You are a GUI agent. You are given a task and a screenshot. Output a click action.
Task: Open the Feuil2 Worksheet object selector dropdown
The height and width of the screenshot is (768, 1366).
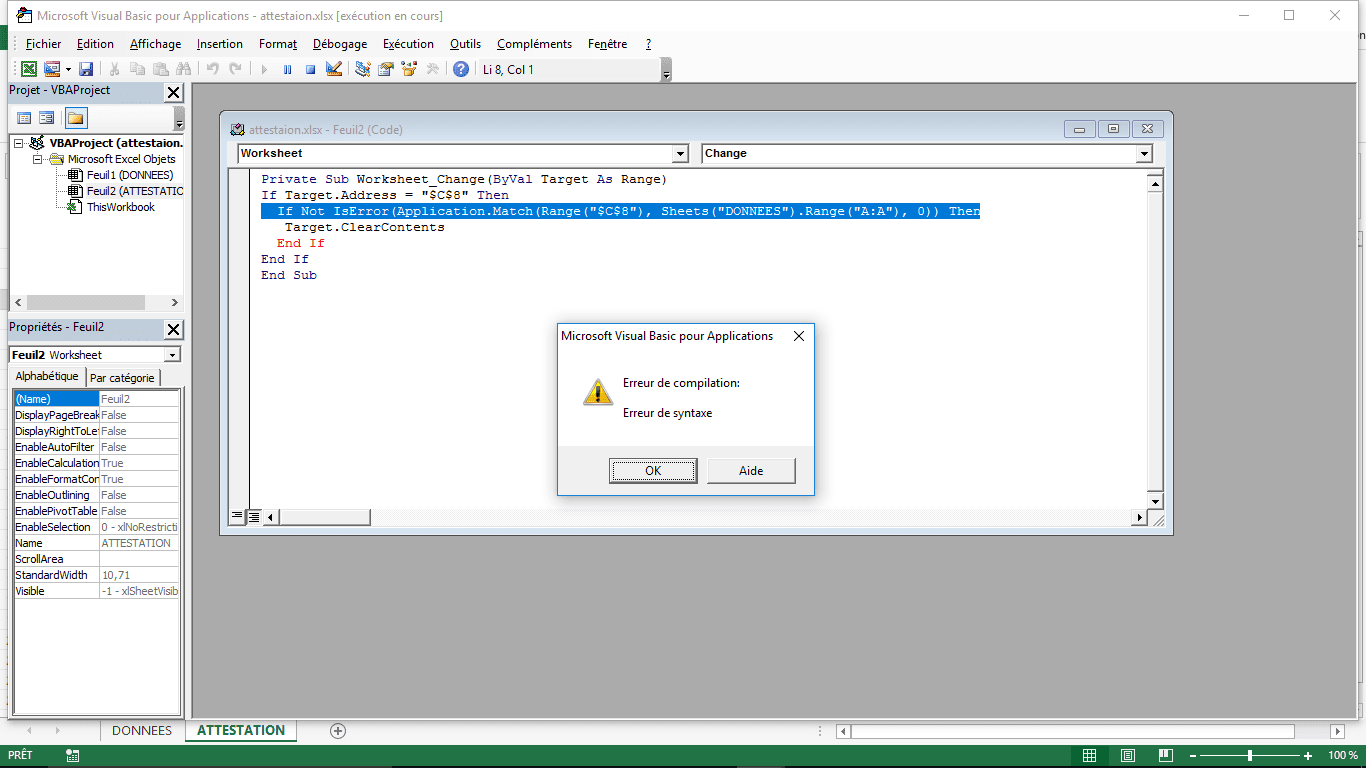[x=173, y=355]
